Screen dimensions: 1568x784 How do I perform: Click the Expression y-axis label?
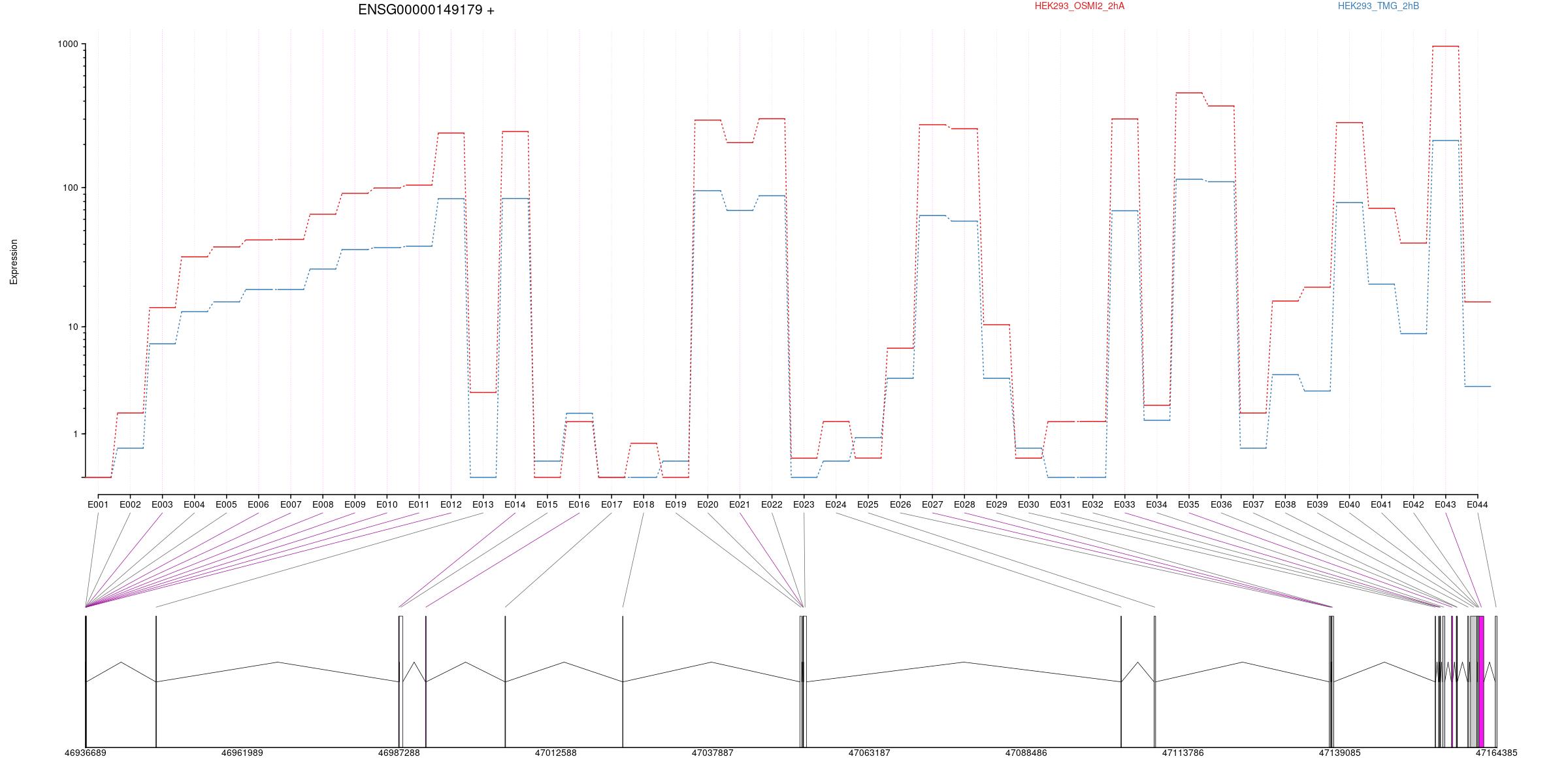point(14,262)
